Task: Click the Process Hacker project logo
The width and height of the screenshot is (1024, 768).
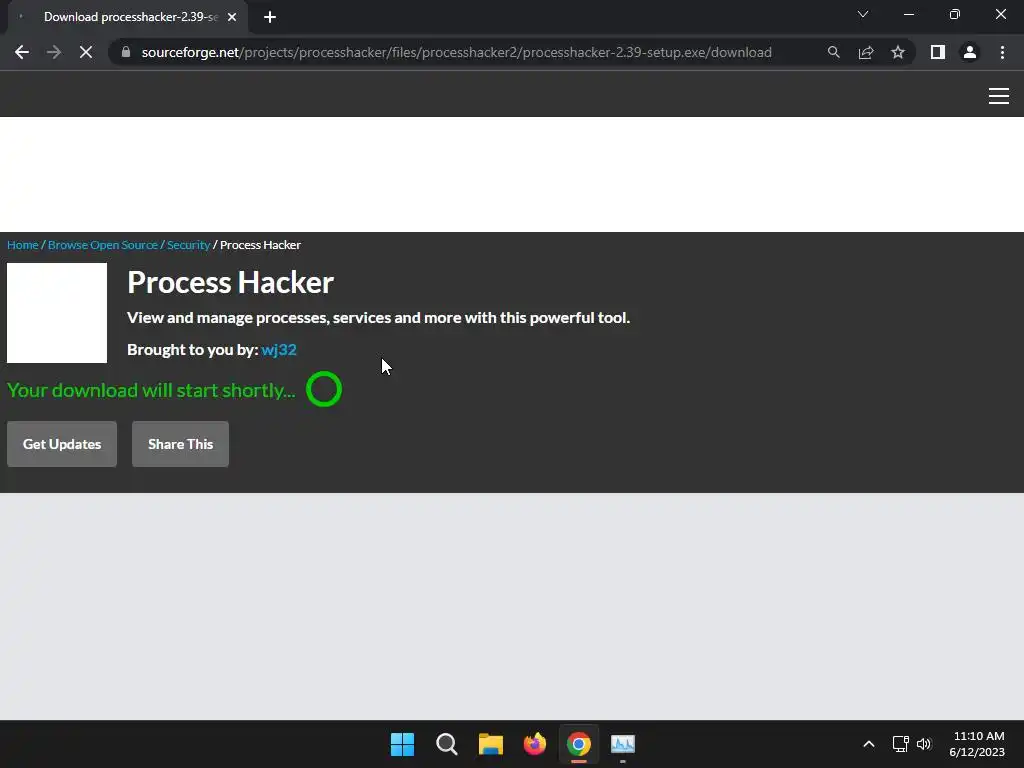Action: pos(57,313)
